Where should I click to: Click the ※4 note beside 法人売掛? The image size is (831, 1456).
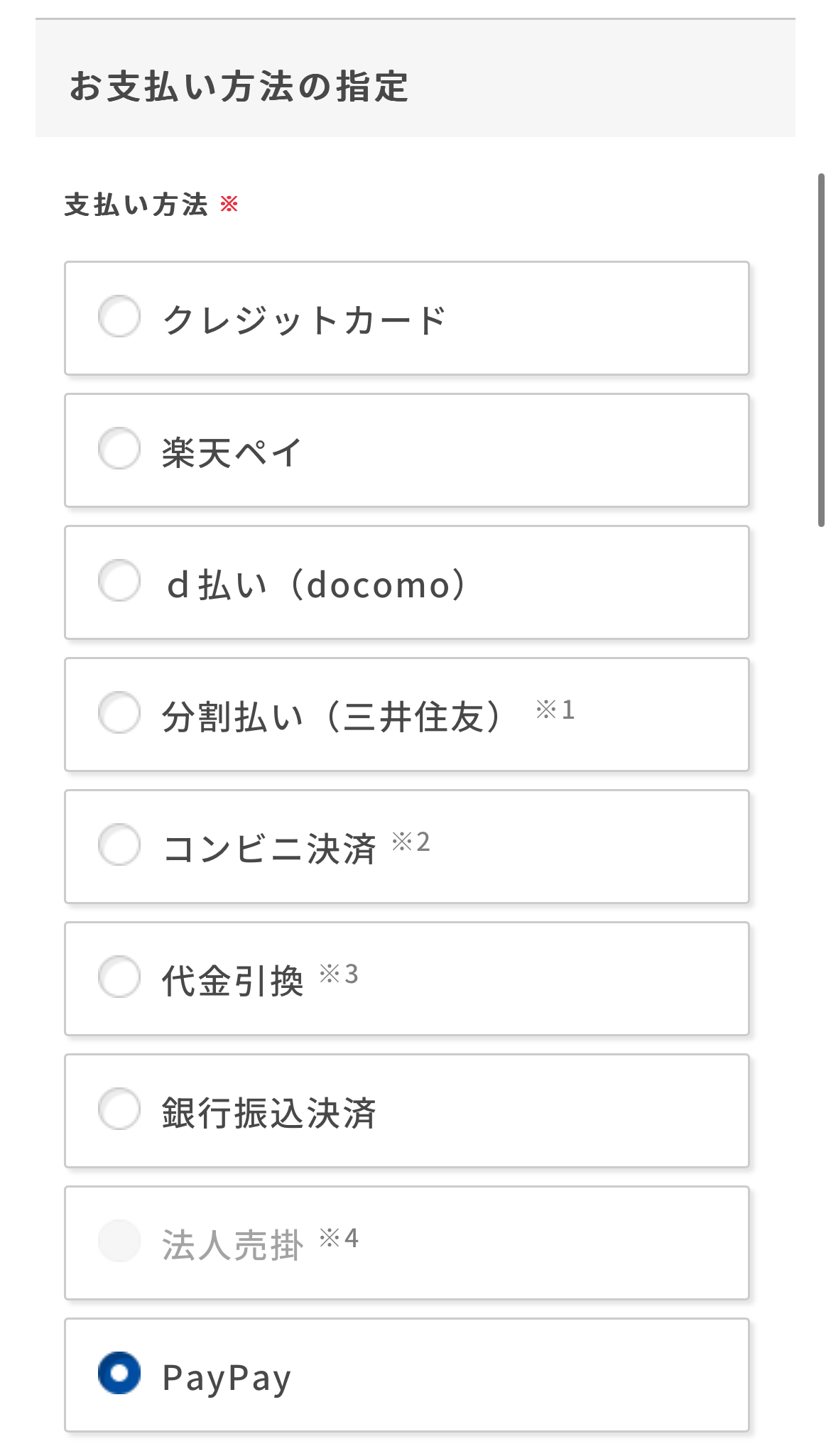[338, 1238]
